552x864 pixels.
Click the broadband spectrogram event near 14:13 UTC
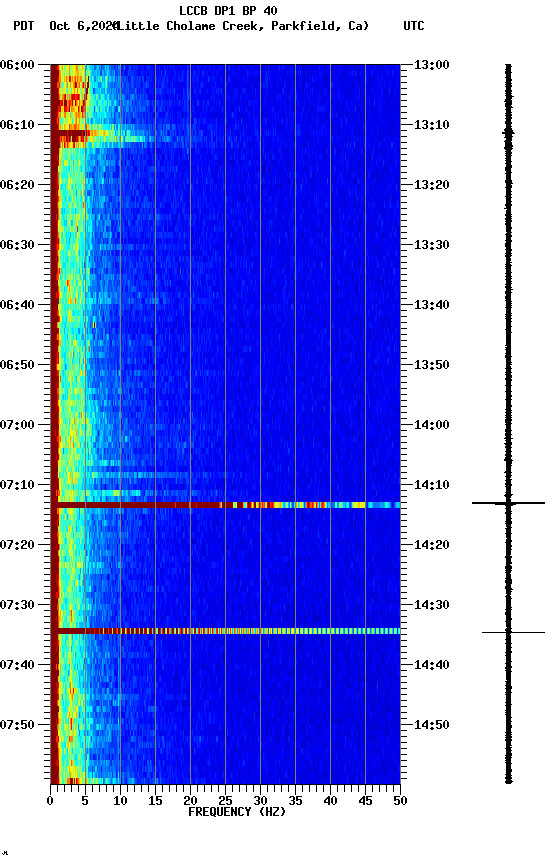point(225,505)
